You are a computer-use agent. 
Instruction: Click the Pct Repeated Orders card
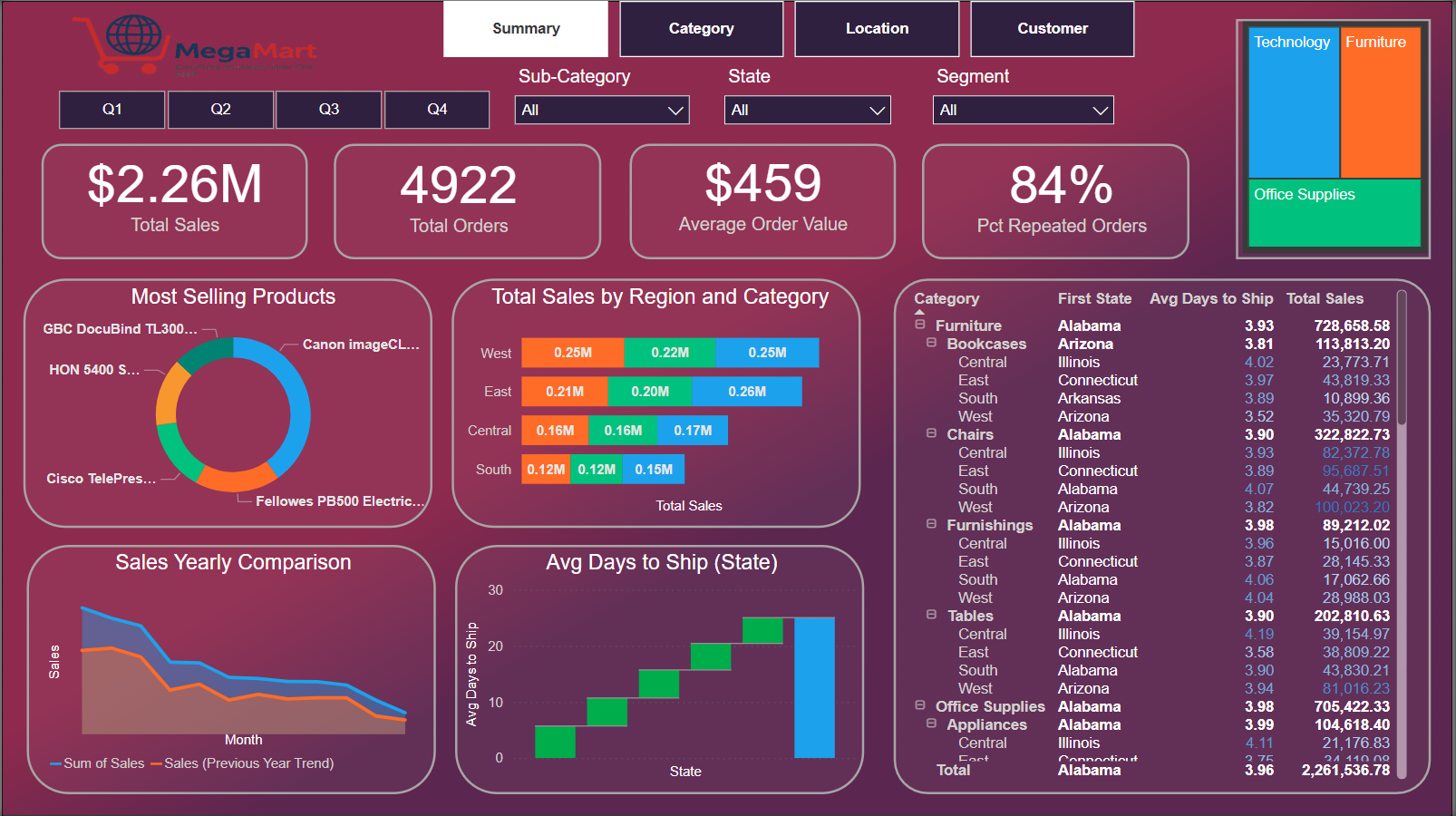(x=1054, y=199)
